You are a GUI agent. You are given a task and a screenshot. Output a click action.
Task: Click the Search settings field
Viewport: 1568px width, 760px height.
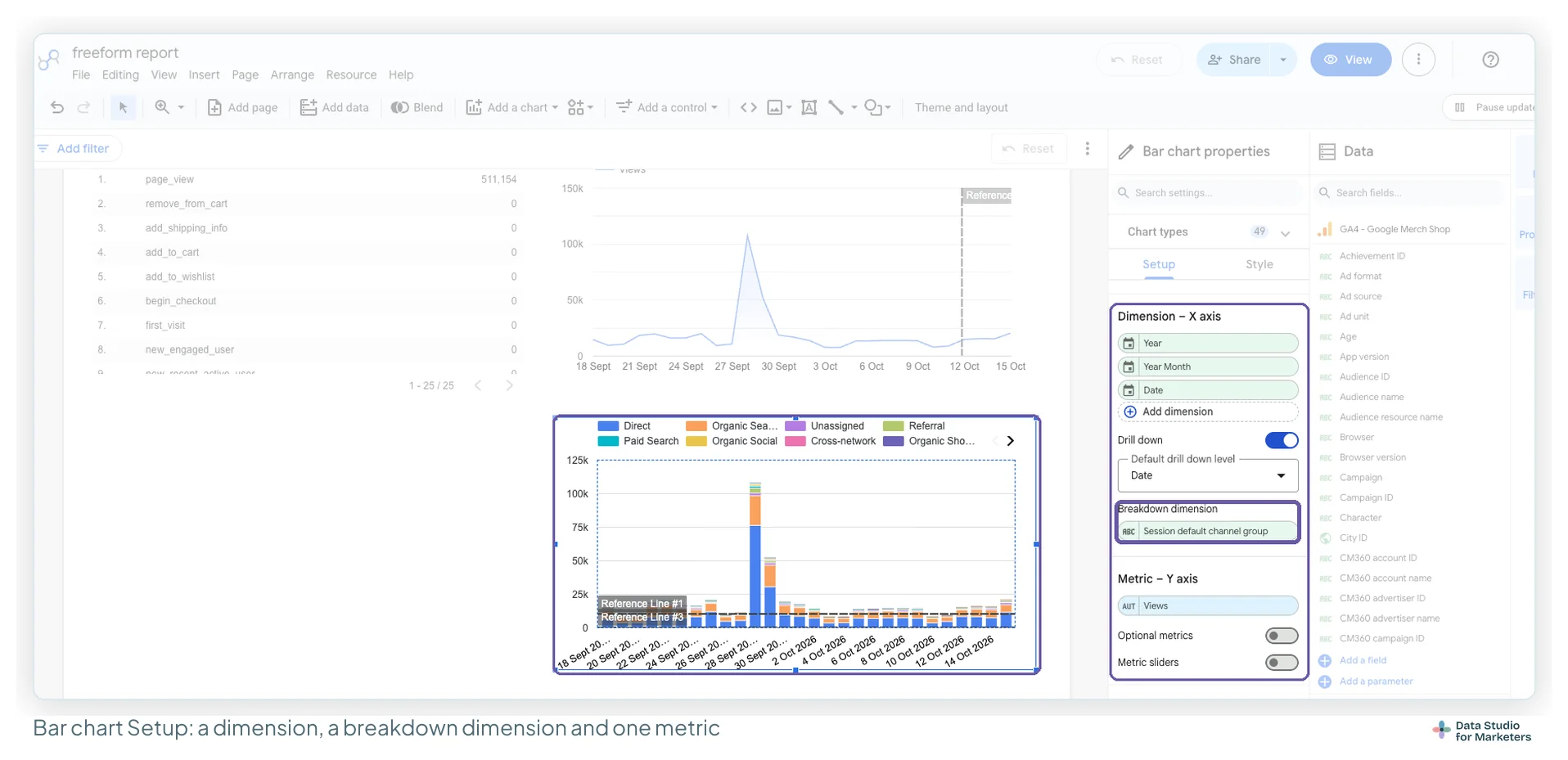(1208, 193)
